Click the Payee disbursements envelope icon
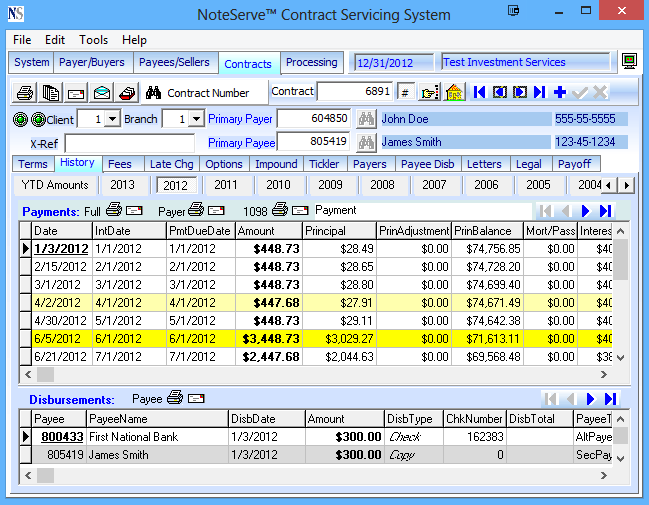 click(x=195, y=398)
